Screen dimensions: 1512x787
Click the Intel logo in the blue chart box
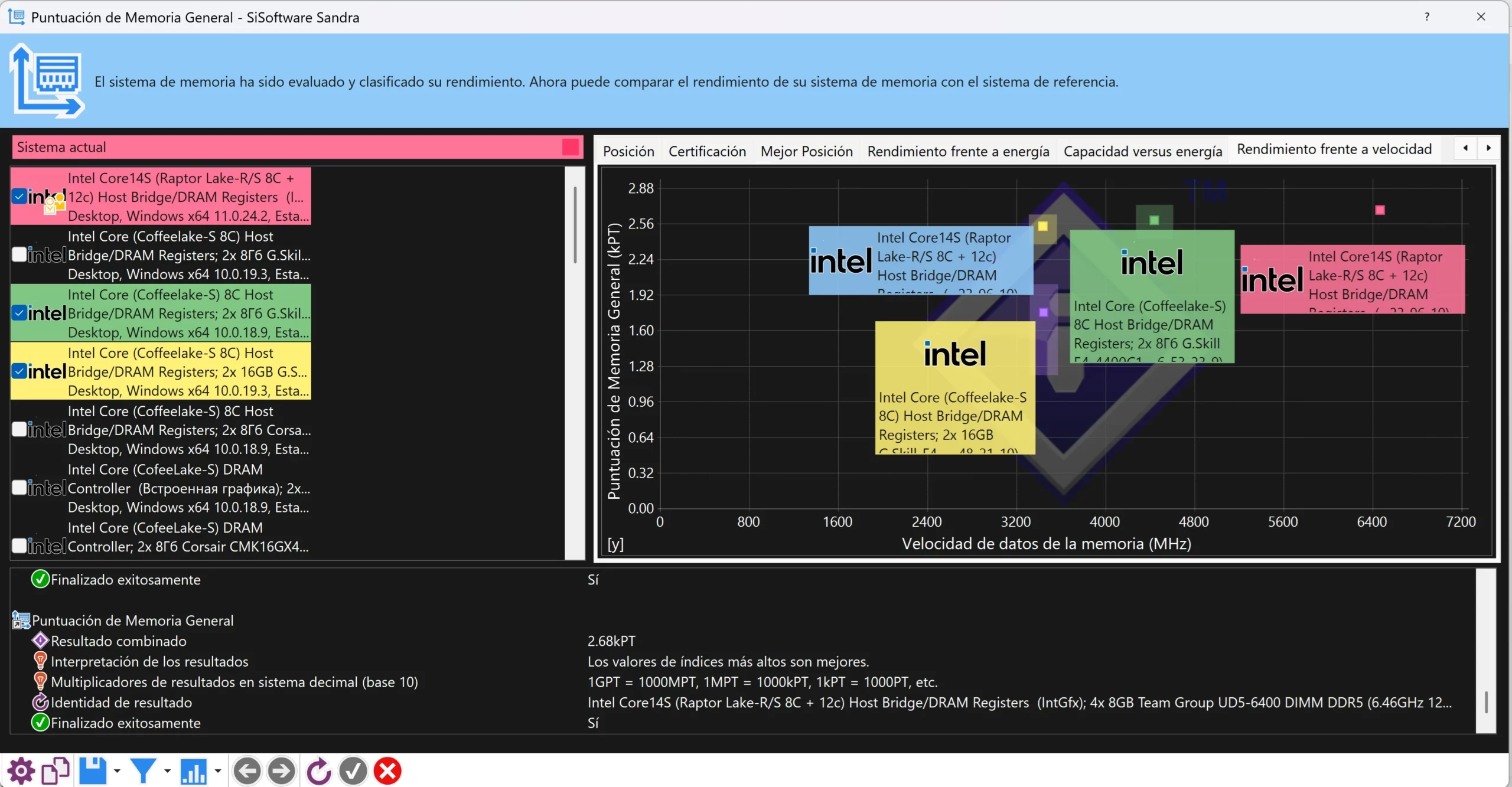(x=840, y=260)
